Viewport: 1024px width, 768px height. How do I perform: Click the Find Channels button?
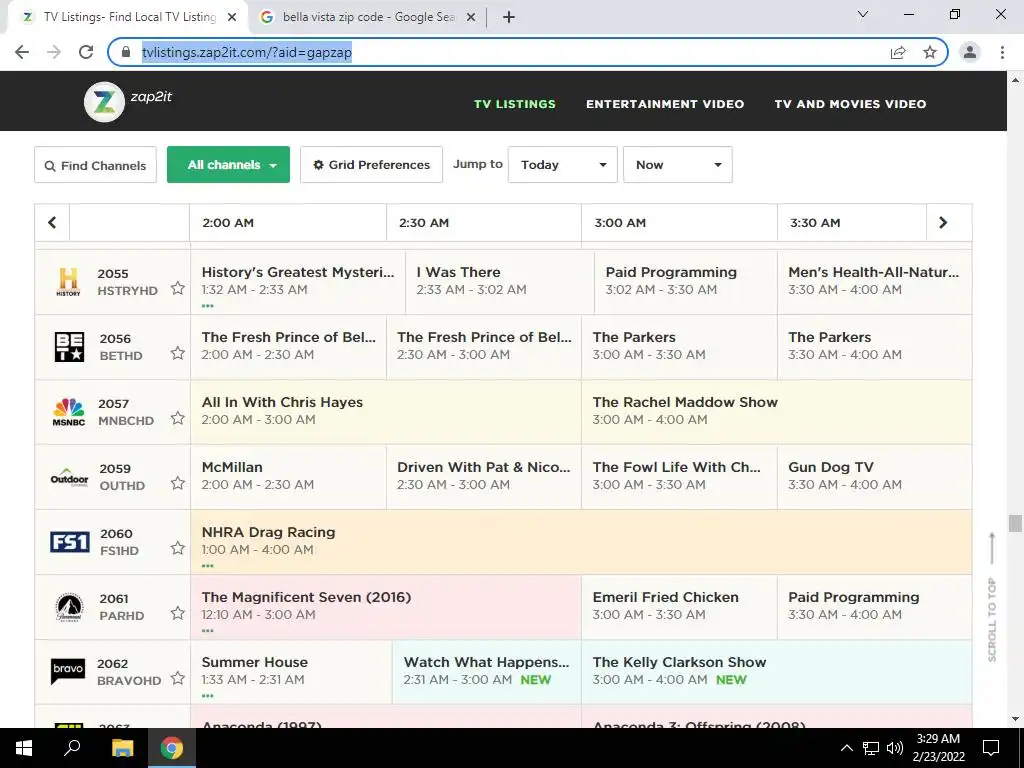pyautogui.click(x=95, y=165)
